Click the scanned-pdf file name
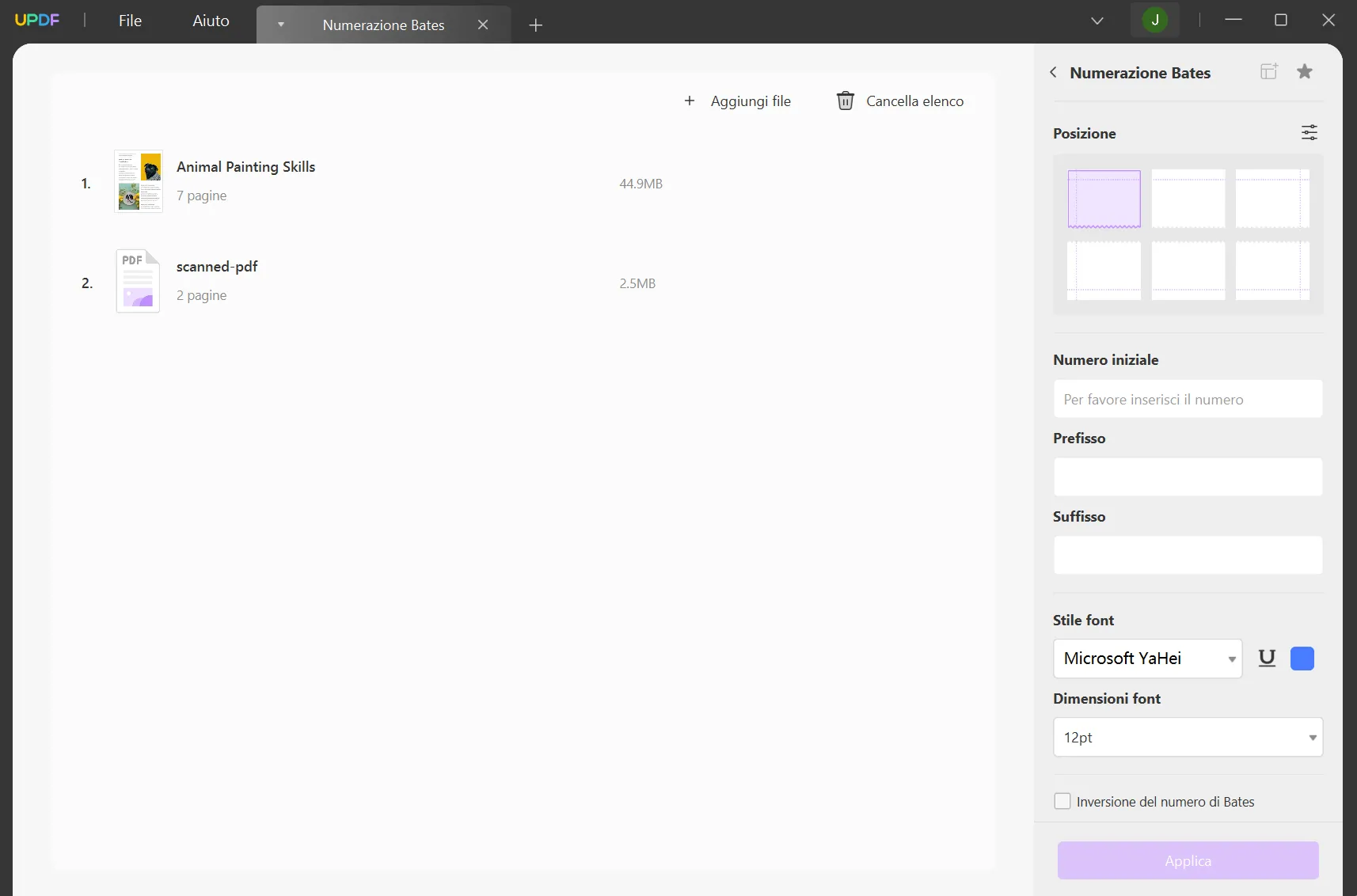The image size is (1357, 896). [x=217, y=267]
